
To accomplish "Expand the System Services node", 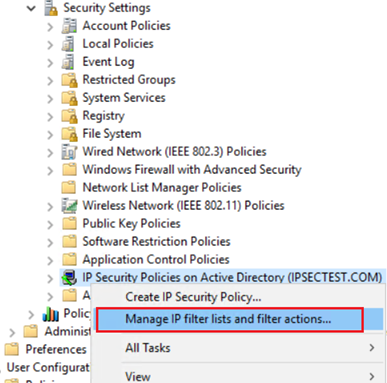I will pos(50,99).
